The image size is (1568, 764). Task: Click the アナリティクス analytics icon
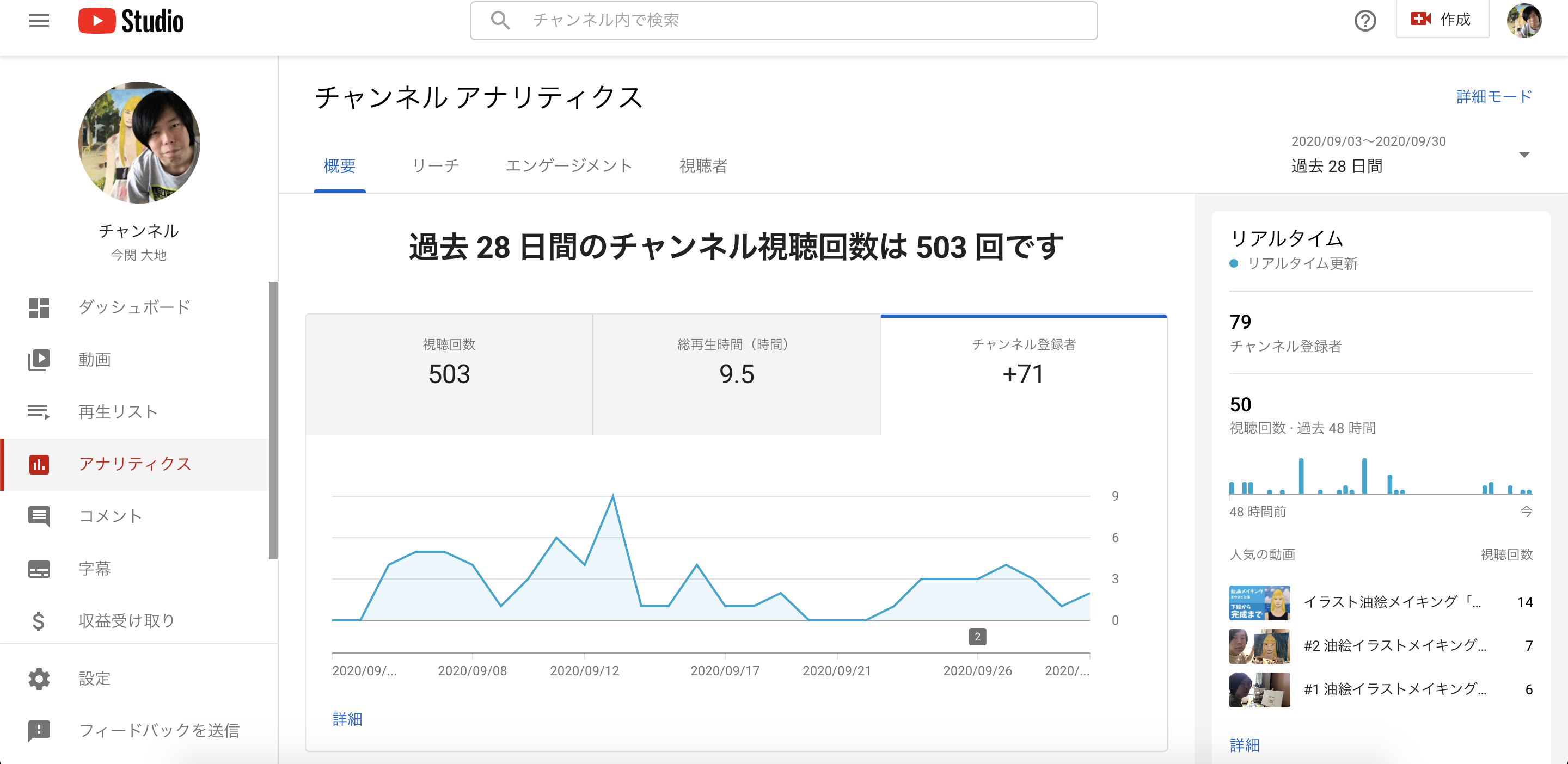[39, 464]
